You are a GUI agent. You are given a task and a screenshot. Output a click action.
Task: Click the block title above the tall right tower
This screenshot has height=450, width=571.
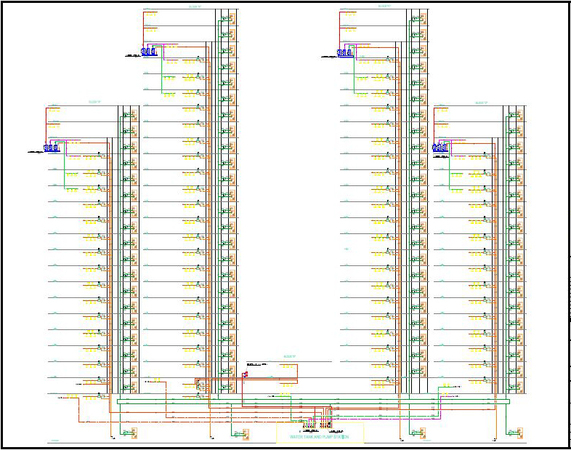point(385,6)
